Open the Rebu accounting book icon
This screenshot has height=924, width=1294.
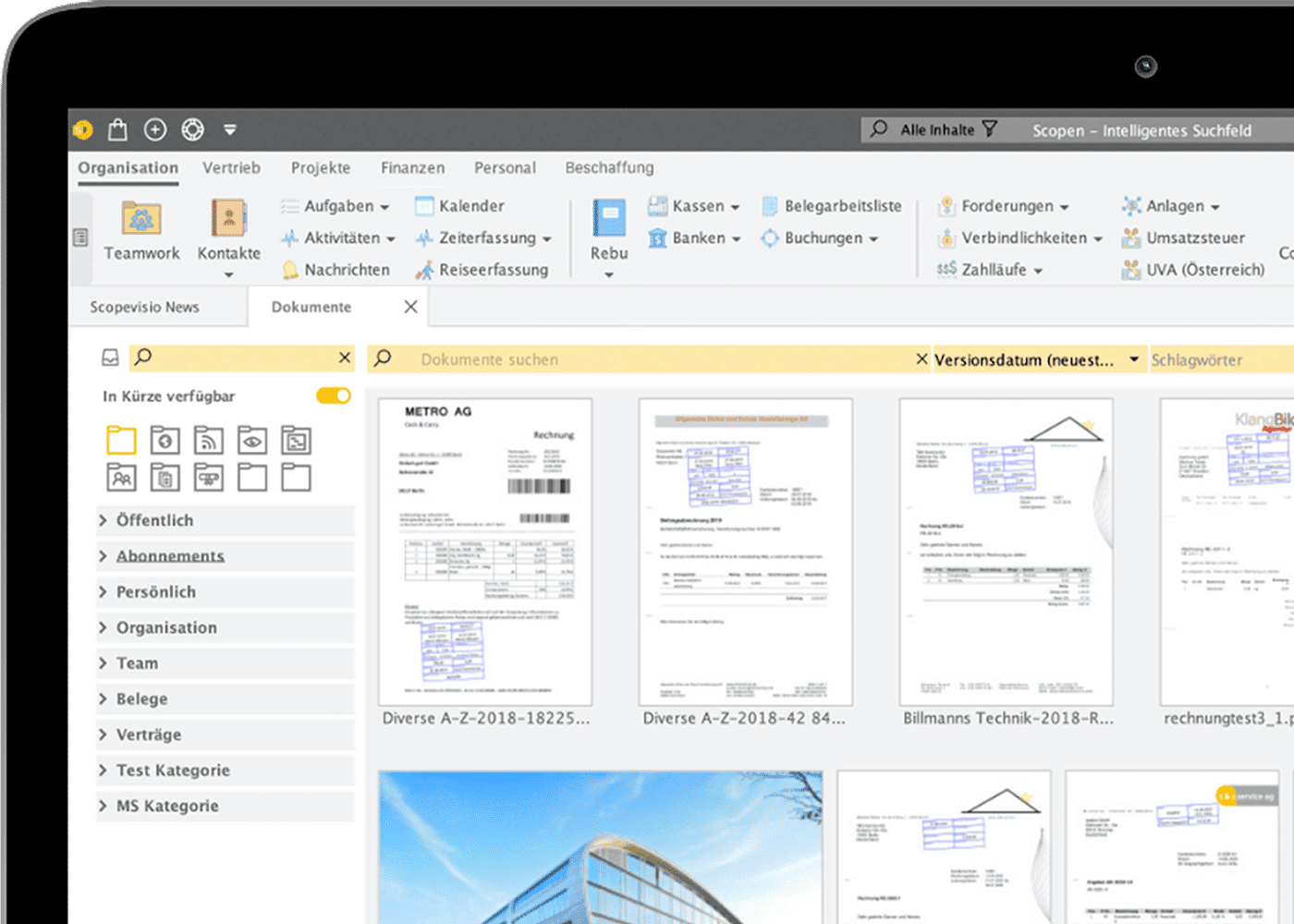point(609,220)
